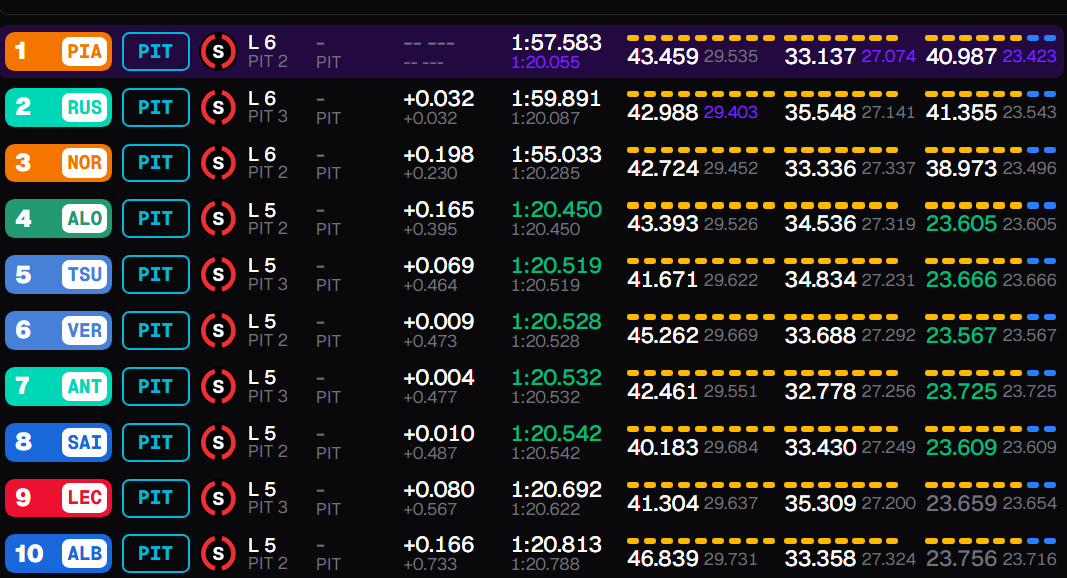Click PIA's last lap time 1:57.583
The width and height of the screenshot is (1067, 578).
coord(557,42)
